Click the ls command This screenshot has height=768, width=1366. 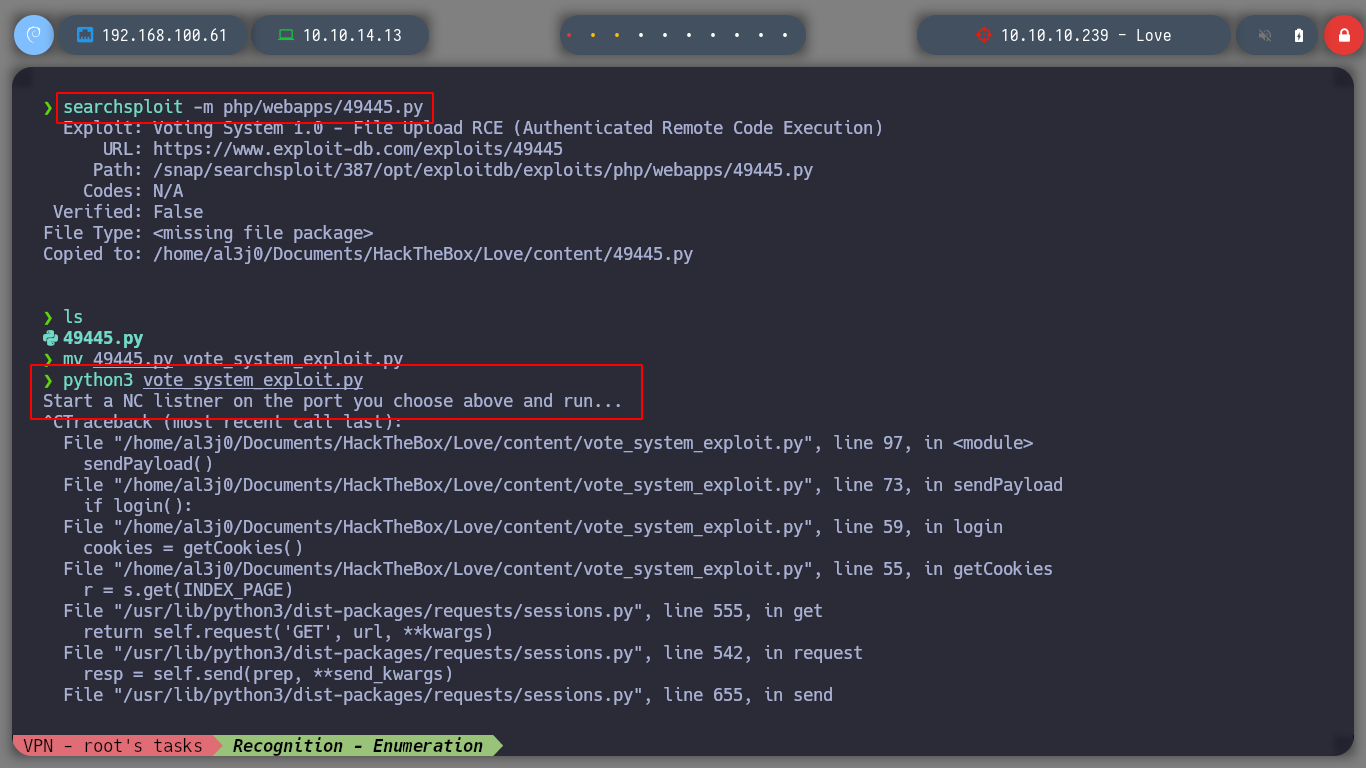73,317
